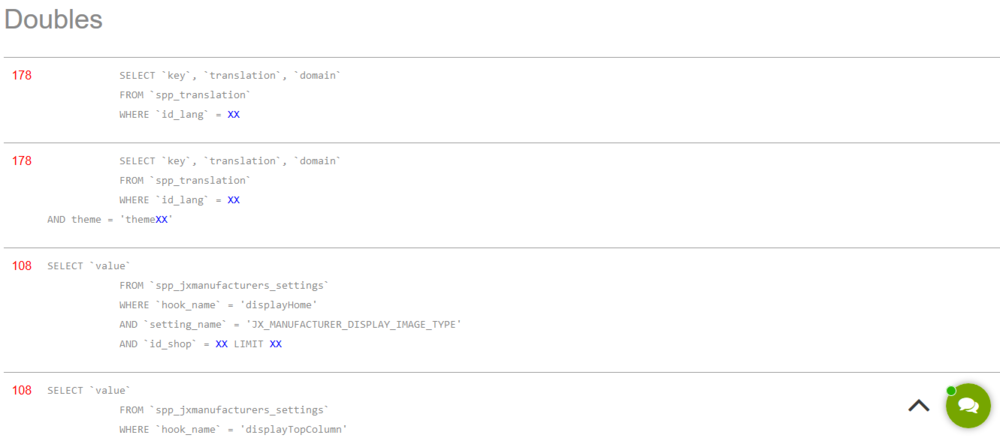Open the green live chat bubble
The height and width of the screenshot is (441, 1000).
click(x=968, y=406)
